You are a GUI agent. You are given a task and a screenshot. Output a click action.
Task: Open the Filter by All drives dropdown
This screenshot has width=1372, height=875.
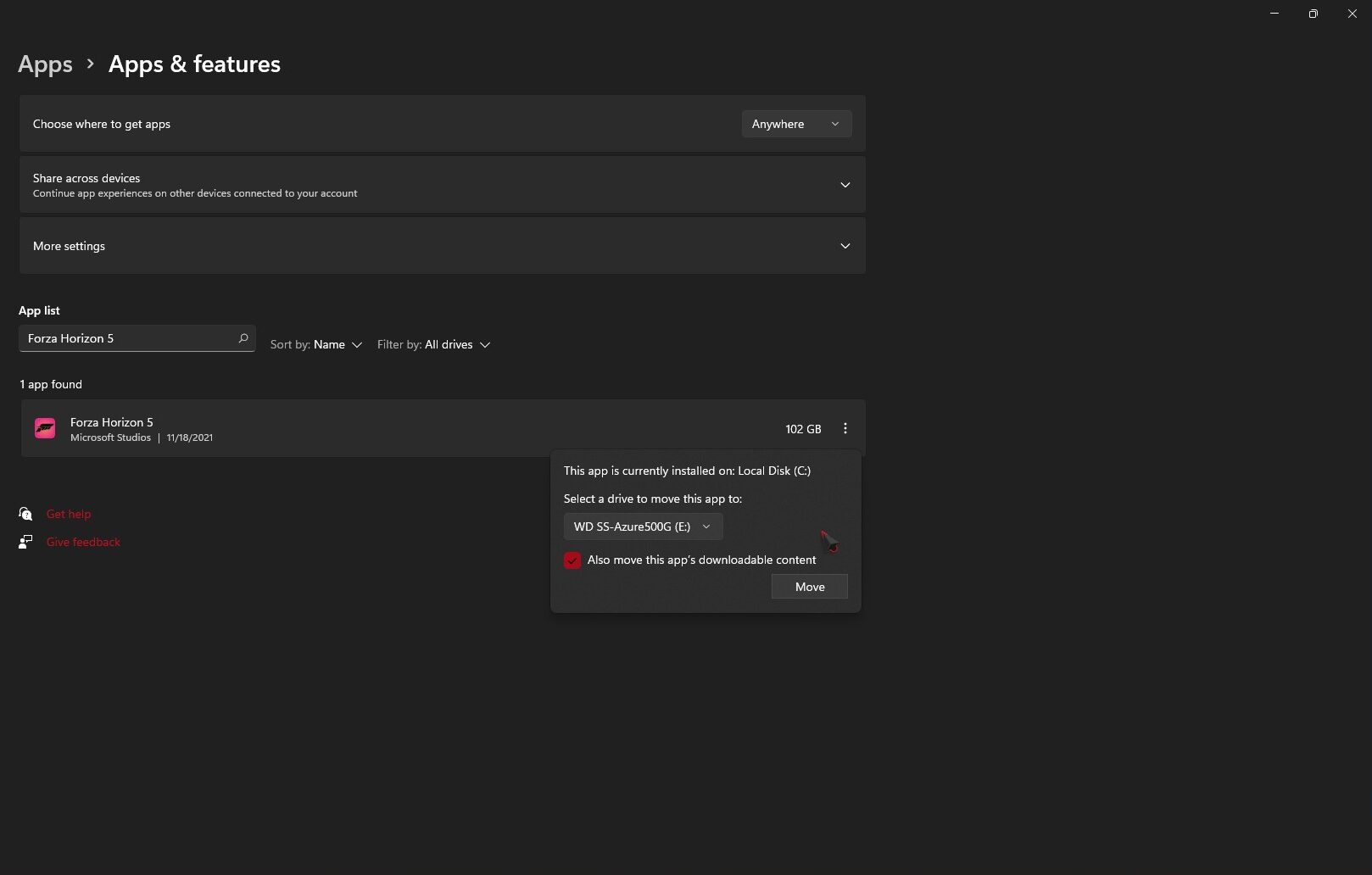pyautogui.click(x=433, y=345)
